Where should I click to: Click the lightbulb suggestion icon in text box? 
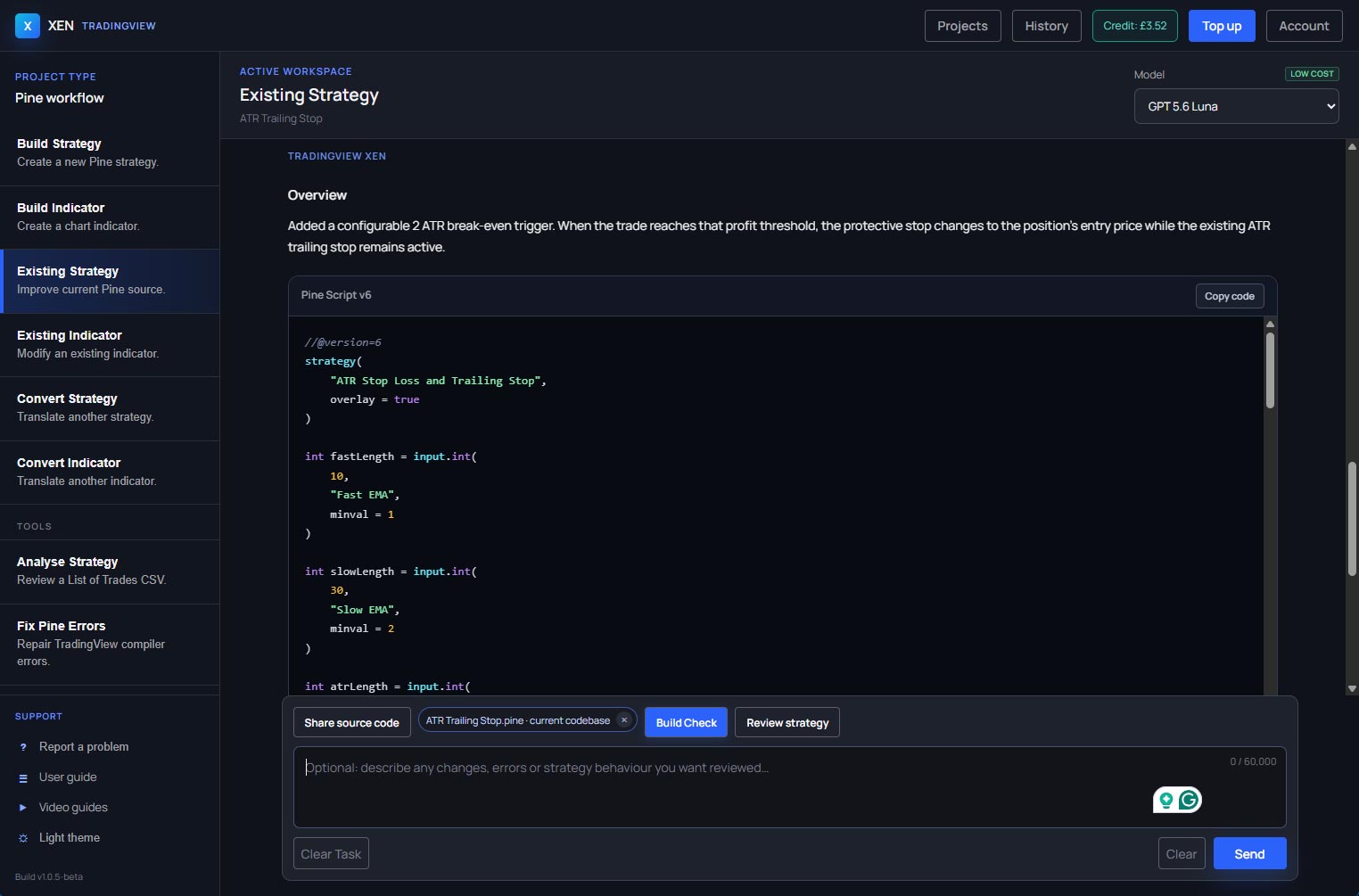[1165, 800]
